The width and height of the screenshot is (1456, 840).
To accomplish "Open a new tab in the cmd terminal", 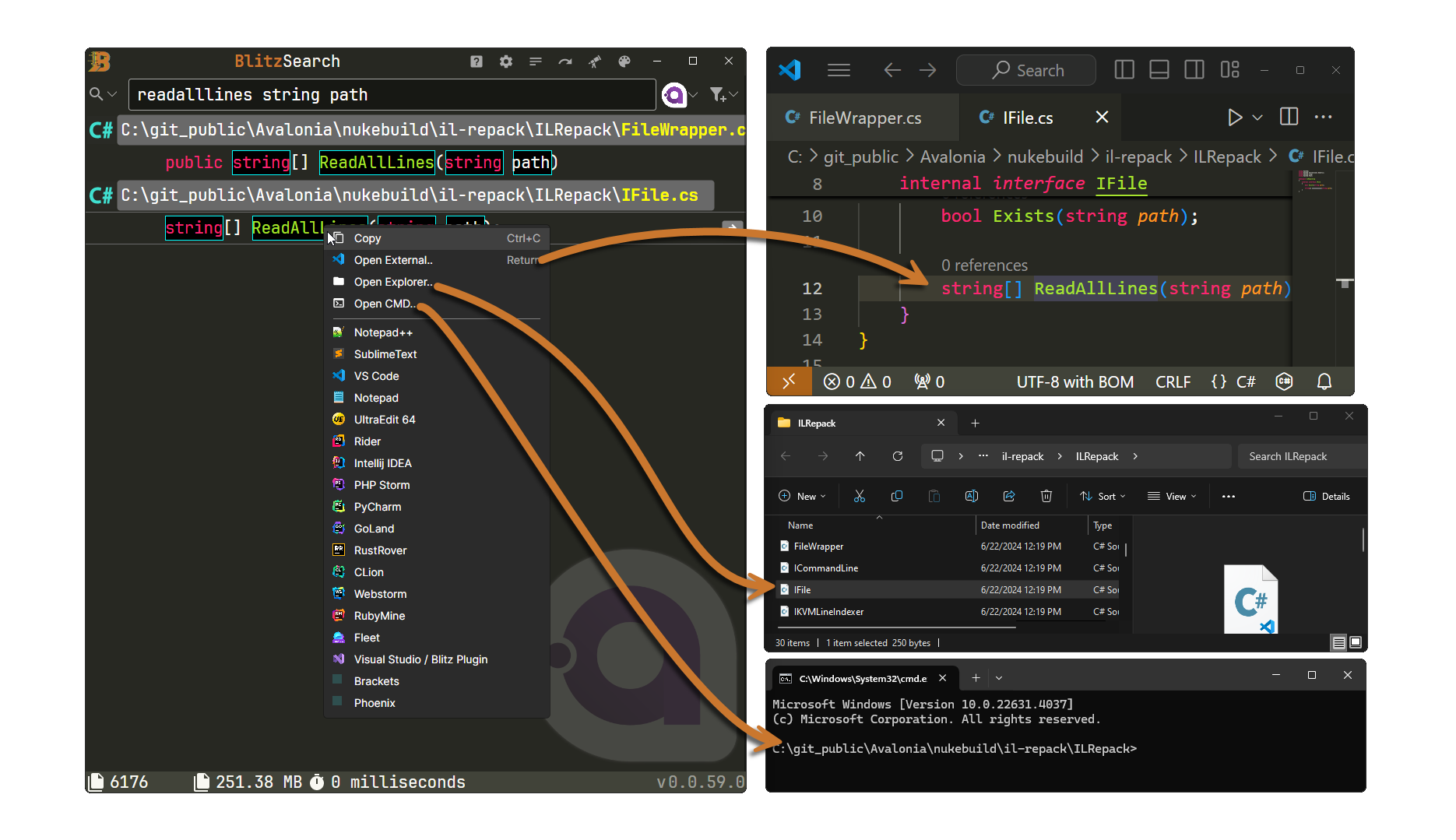I will pyautogui.click(x=976, y=678).
